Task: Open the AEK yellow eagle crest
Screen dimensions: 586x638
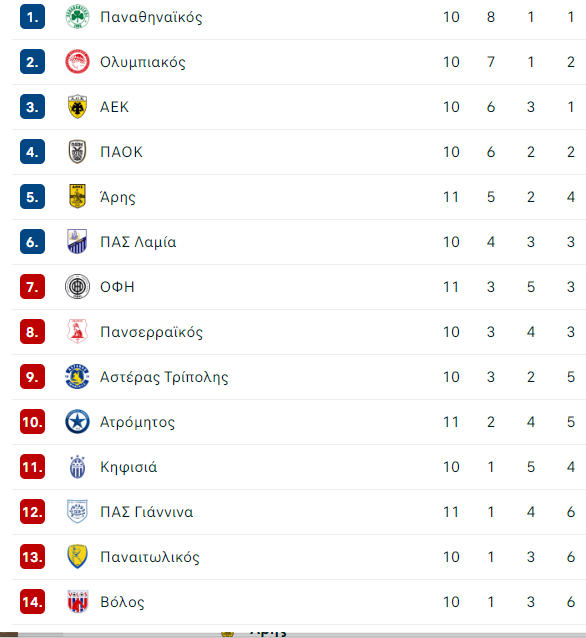Action: click(77, 107)
